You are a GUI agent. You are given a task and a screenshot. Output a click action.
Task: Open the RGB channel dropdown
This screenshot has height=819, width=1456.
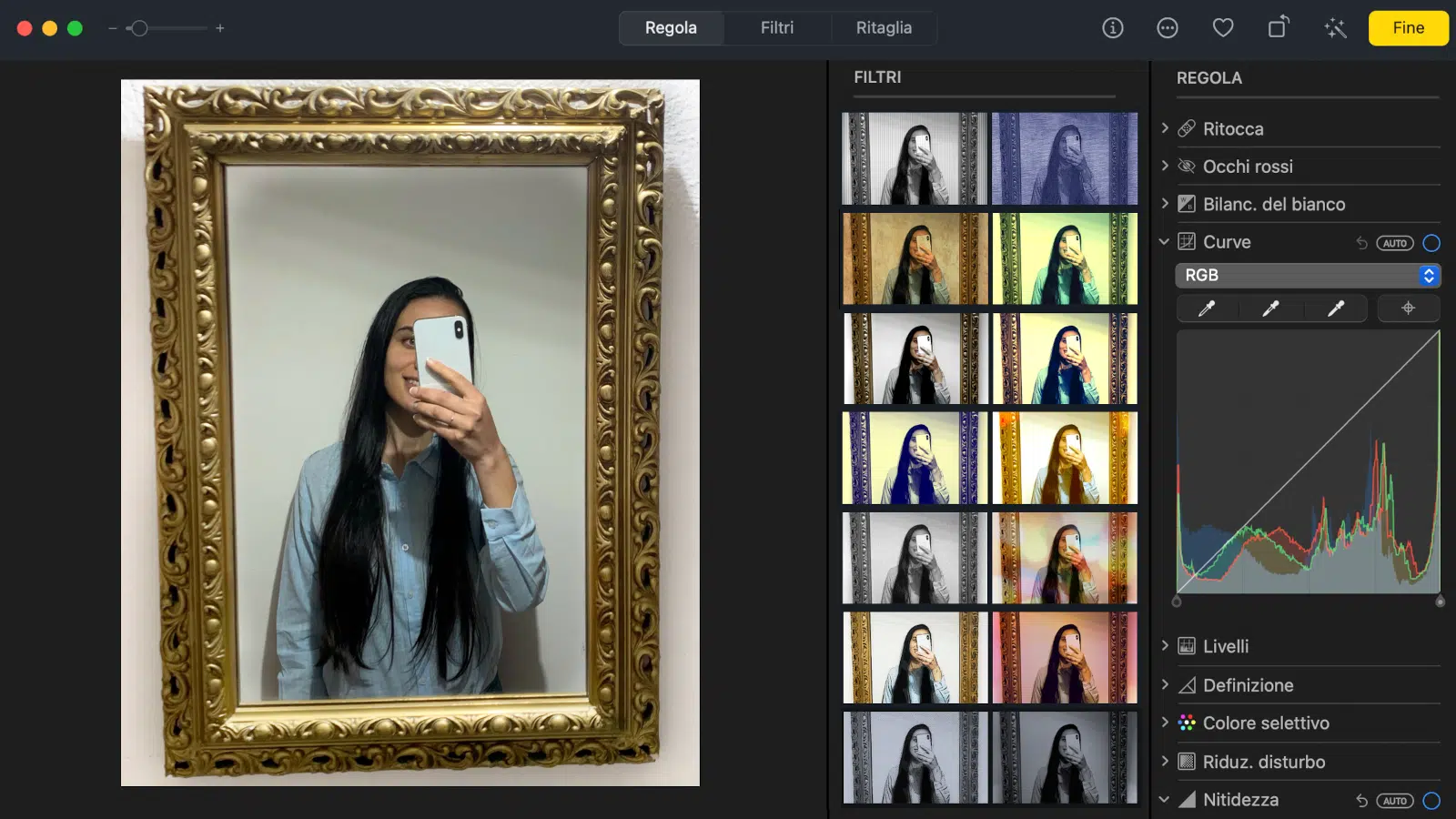pyautogui.click(x=1308, y=275)
